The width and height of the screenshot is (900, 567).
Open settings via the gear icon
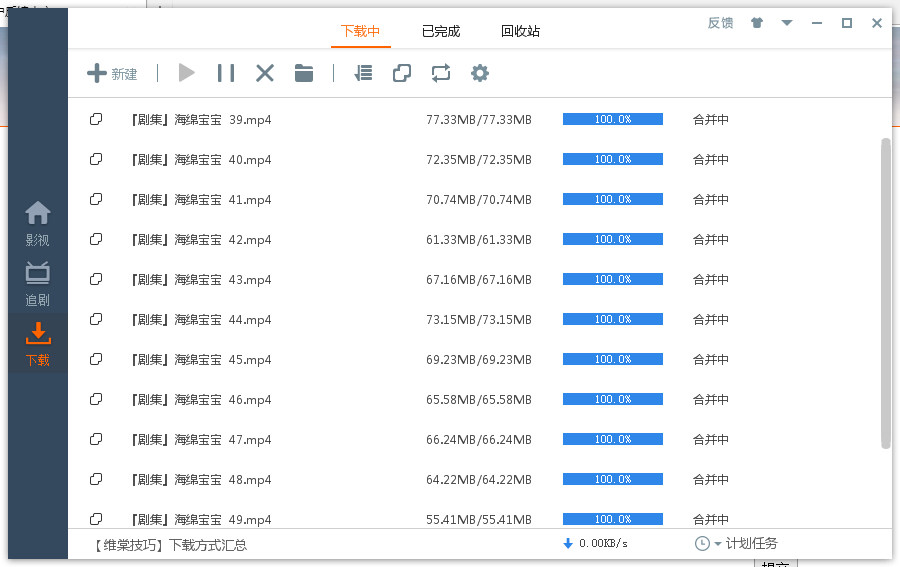tap(480, 73)
